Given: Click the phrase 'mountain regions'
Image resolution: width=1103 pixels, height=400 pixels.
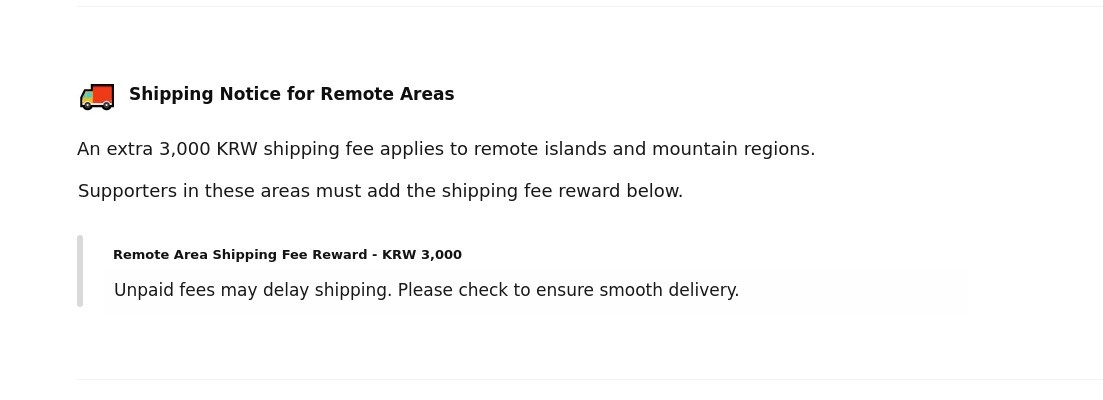Looking at the screenshot, I should [x=733, y=149].
